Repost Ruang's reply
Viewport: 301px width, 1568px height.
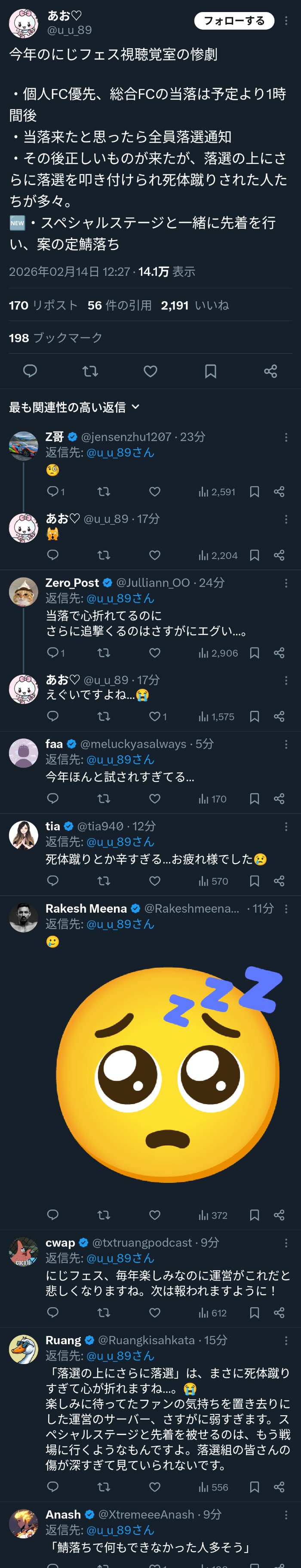(104, 1486)
